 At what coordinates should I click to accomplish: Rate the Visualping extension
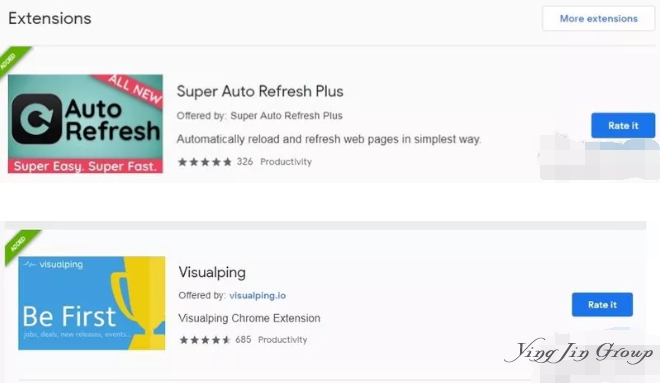[602, 305]
